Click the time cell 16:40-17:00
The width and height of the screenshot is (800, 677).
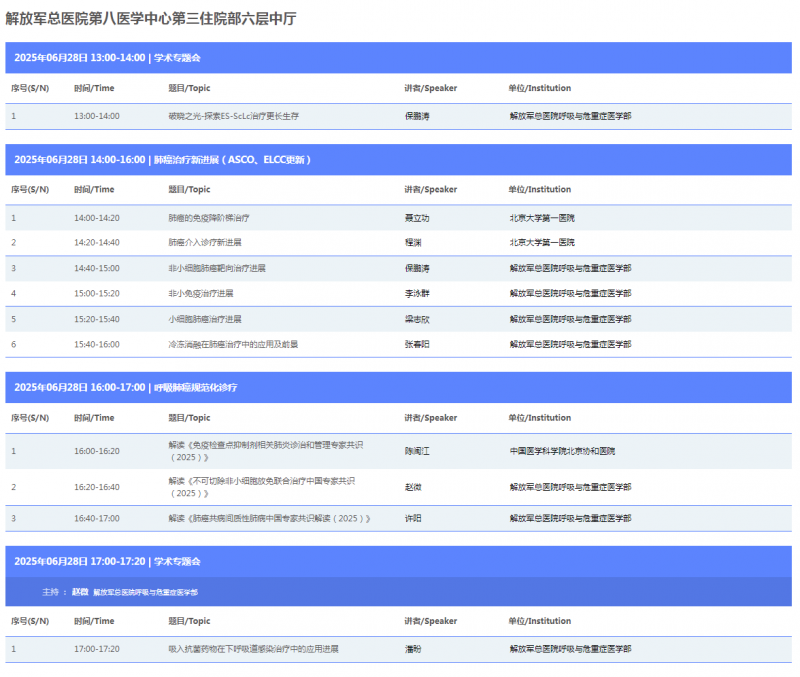click(97, 519)
